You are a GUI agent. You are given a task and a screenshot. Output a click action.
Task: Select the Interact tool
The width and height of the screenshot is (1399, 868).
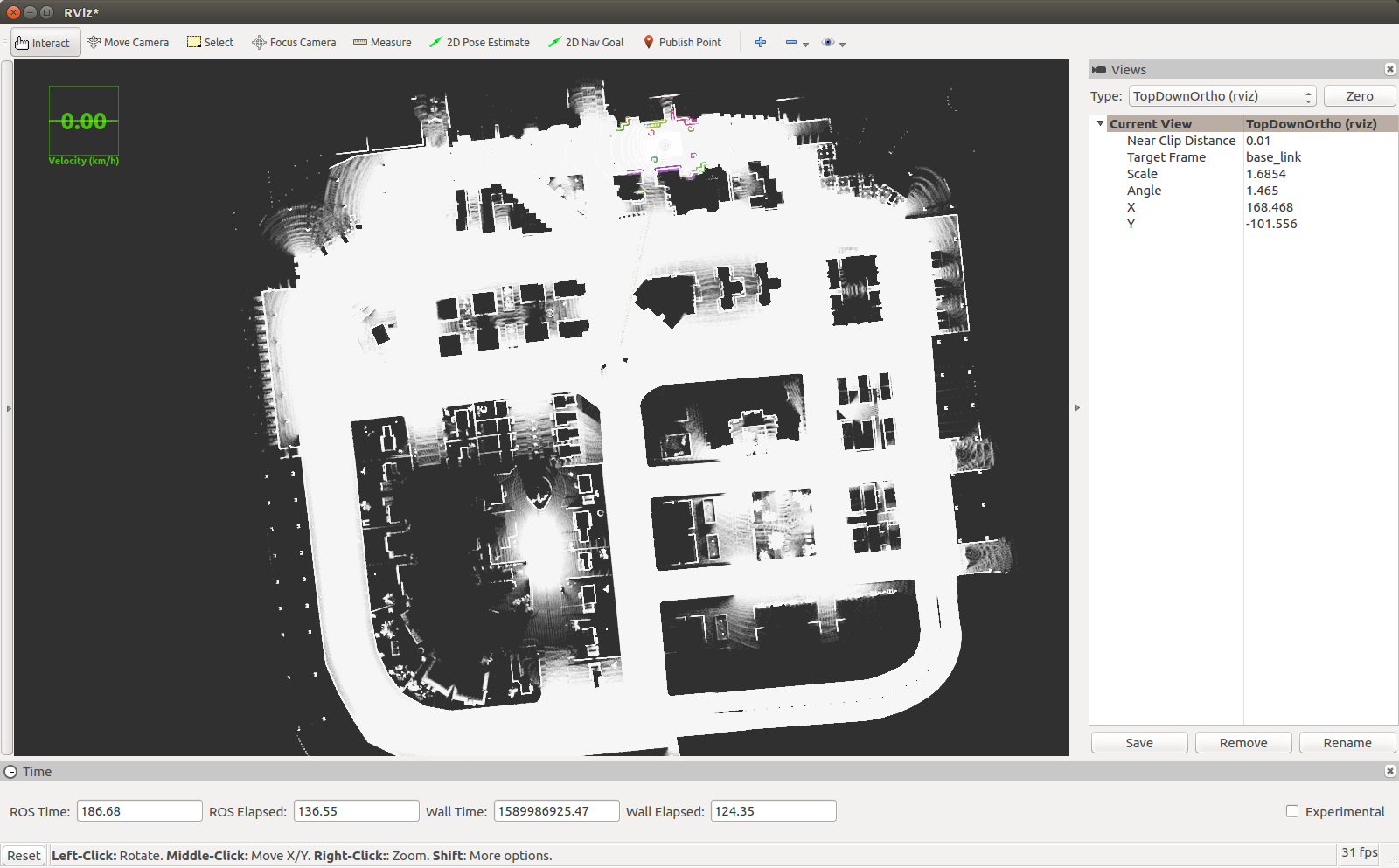click(x=45, y=43)
